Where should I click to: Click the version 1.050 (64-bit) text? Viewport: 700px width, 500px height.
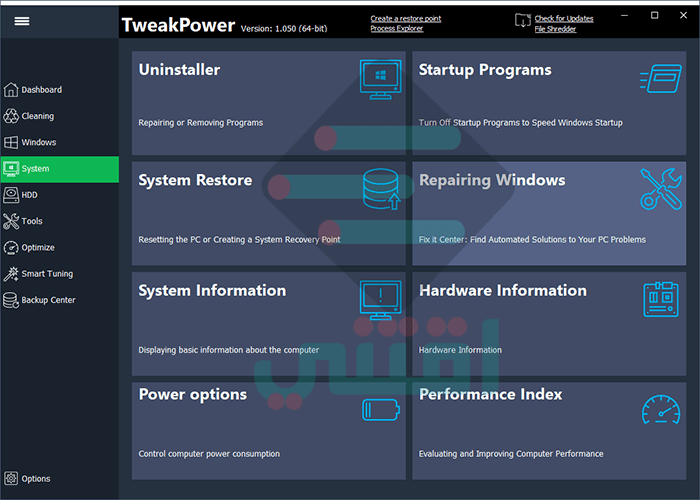point(284,29)
